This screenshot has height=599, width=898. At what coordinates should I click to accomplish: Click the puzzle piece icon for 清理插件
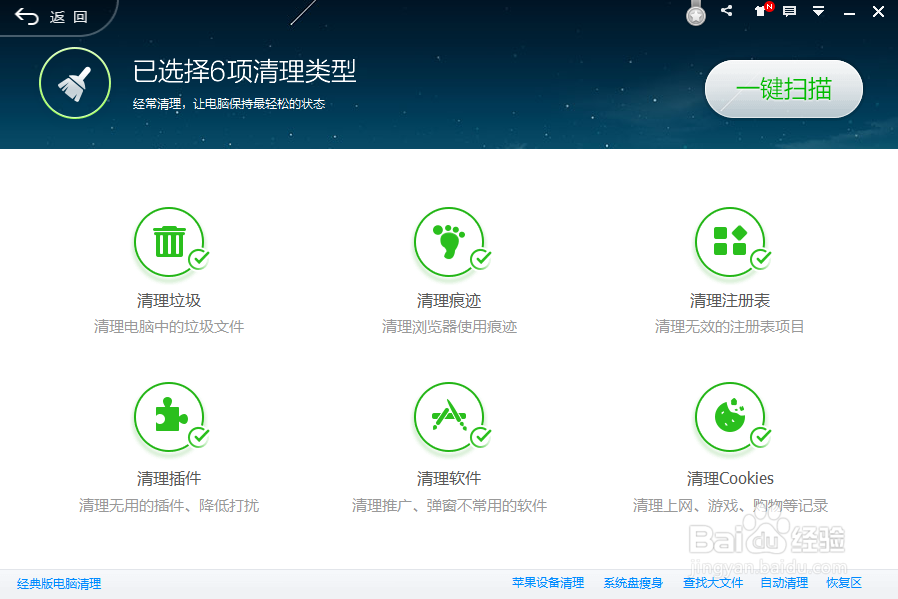click(x=168, y=417)
